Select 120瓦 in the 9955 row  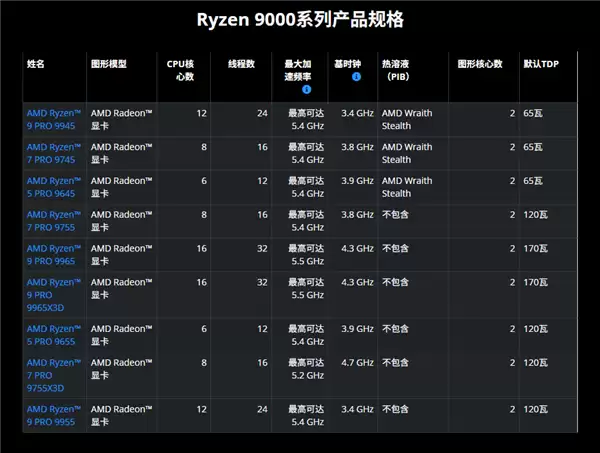click(535, 409)
